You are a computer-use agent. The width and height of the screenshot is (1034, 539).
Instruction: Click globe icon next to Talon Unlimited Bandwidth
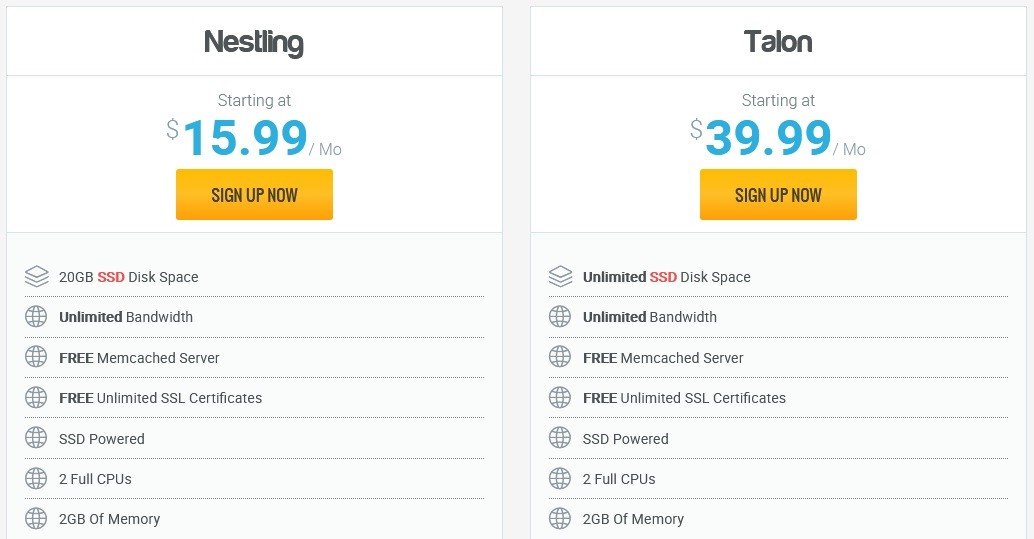click(560, 317)
